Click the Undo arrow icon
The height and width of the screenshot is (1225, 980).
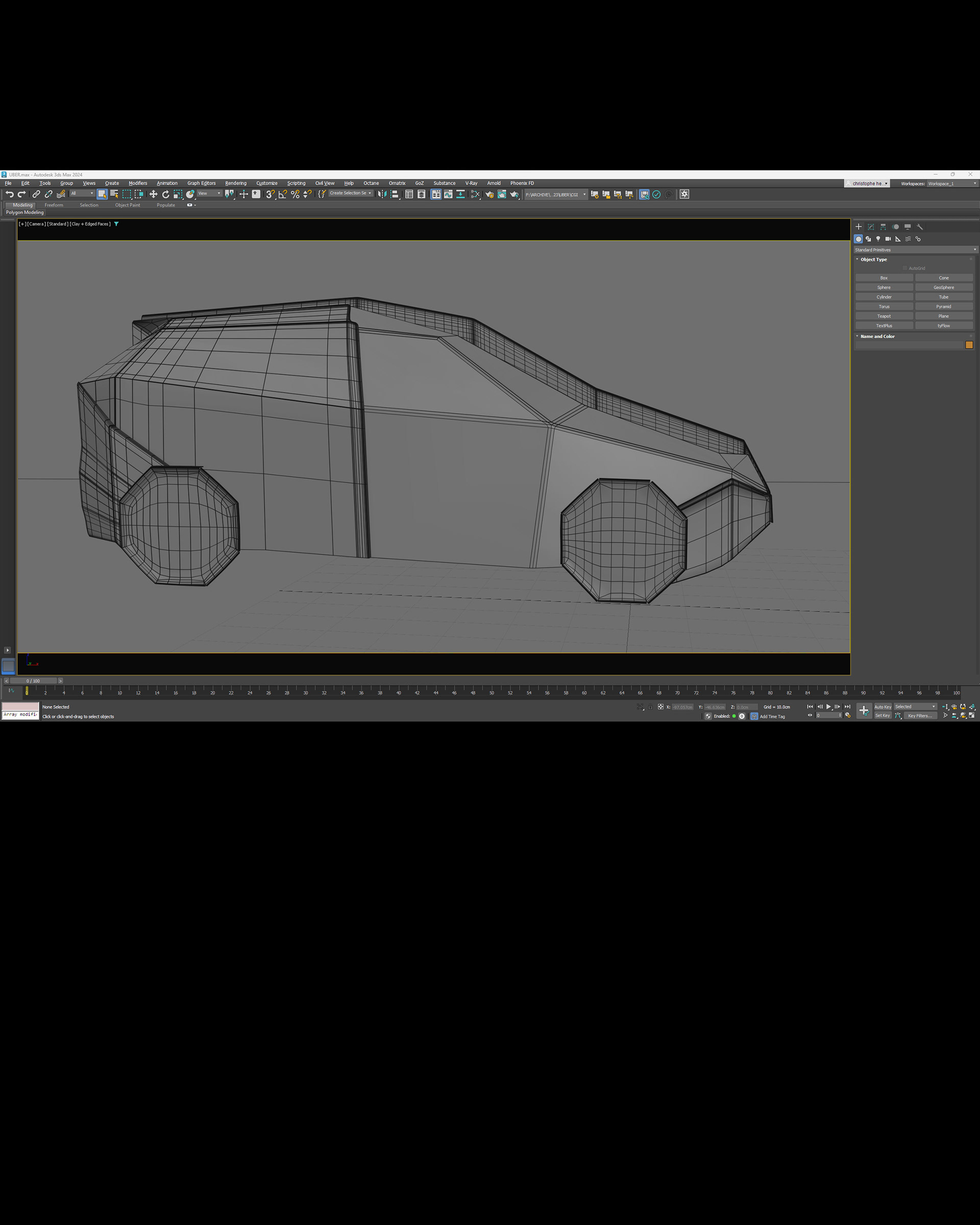(10, 194)
